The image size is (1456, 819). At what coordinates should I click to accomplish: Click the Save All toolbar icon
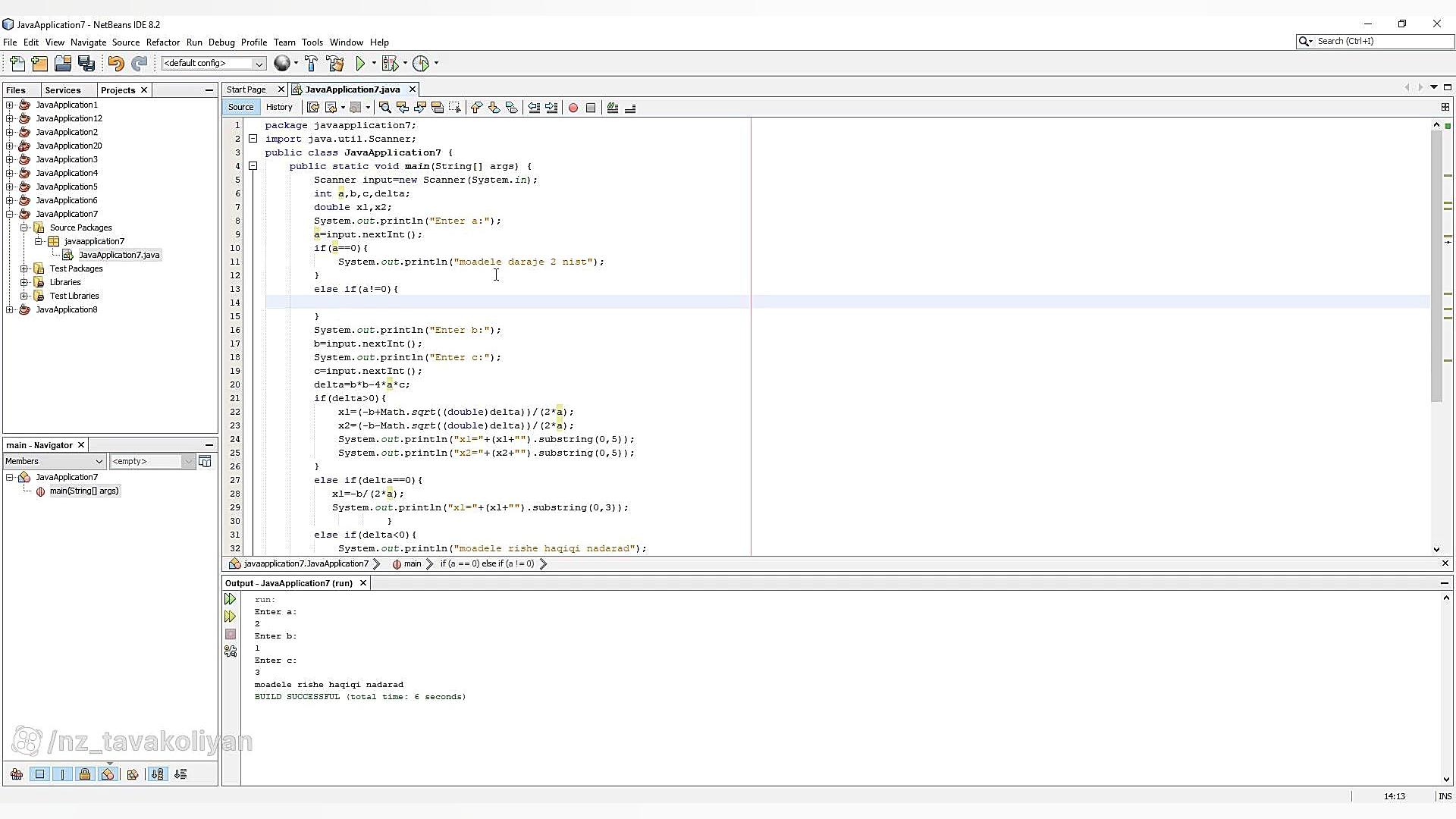tap(86, 64)
